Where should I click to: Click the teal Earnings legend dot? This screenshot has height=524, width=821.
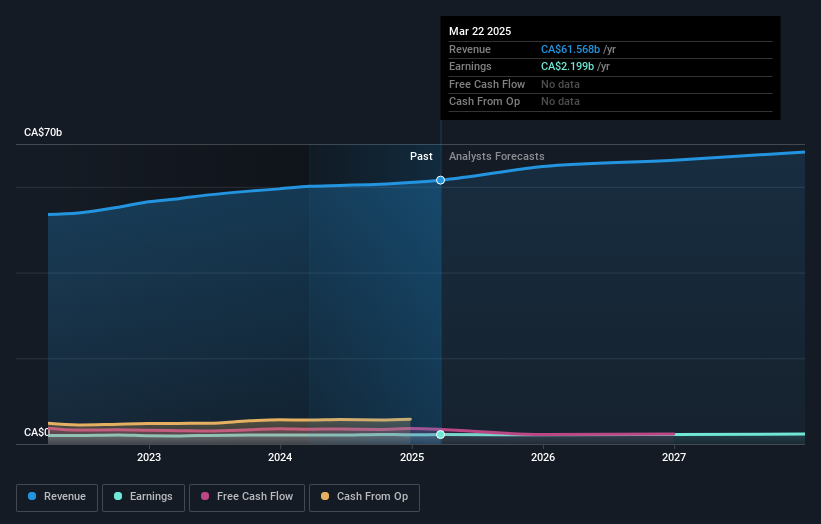(x=118, y=496)
